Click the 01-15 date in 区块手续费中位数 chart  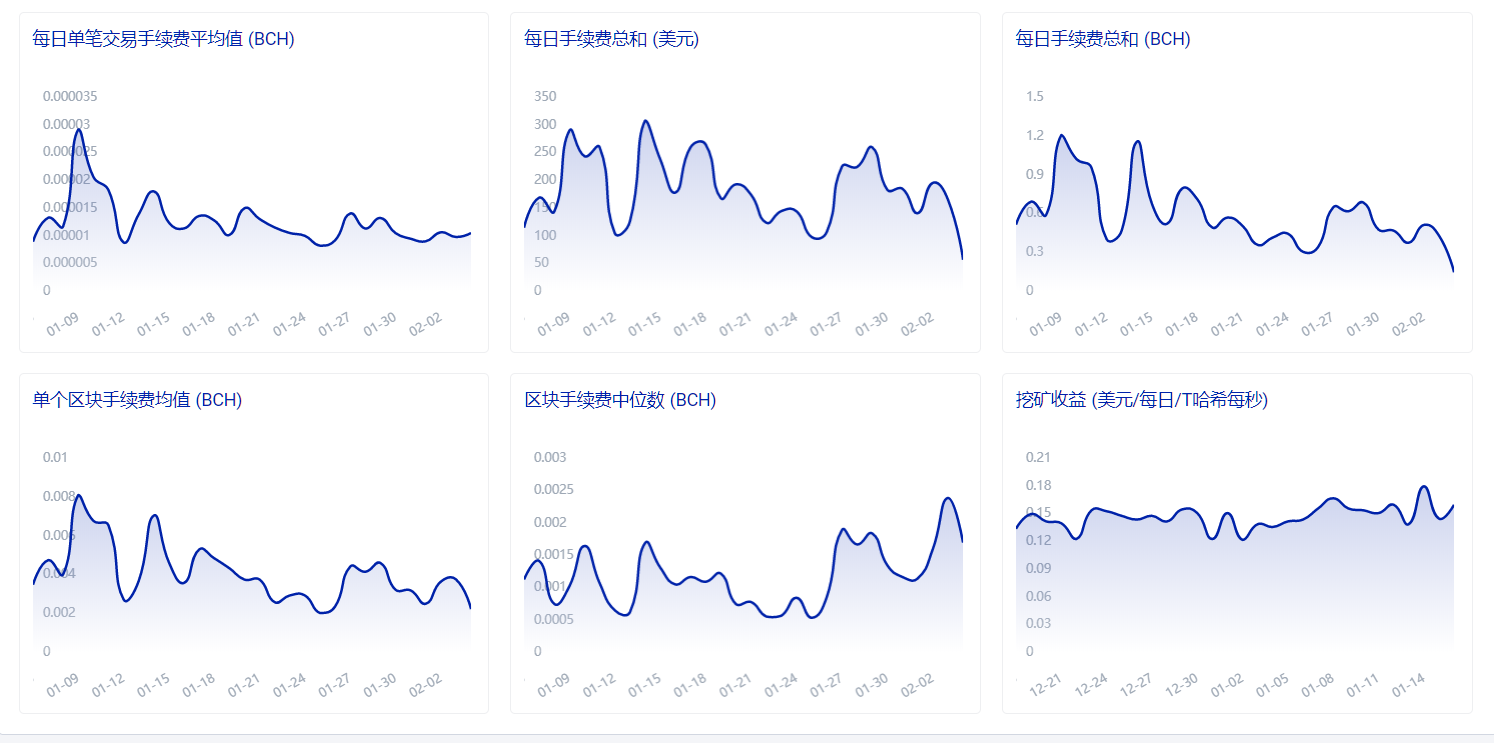point(644,685)
